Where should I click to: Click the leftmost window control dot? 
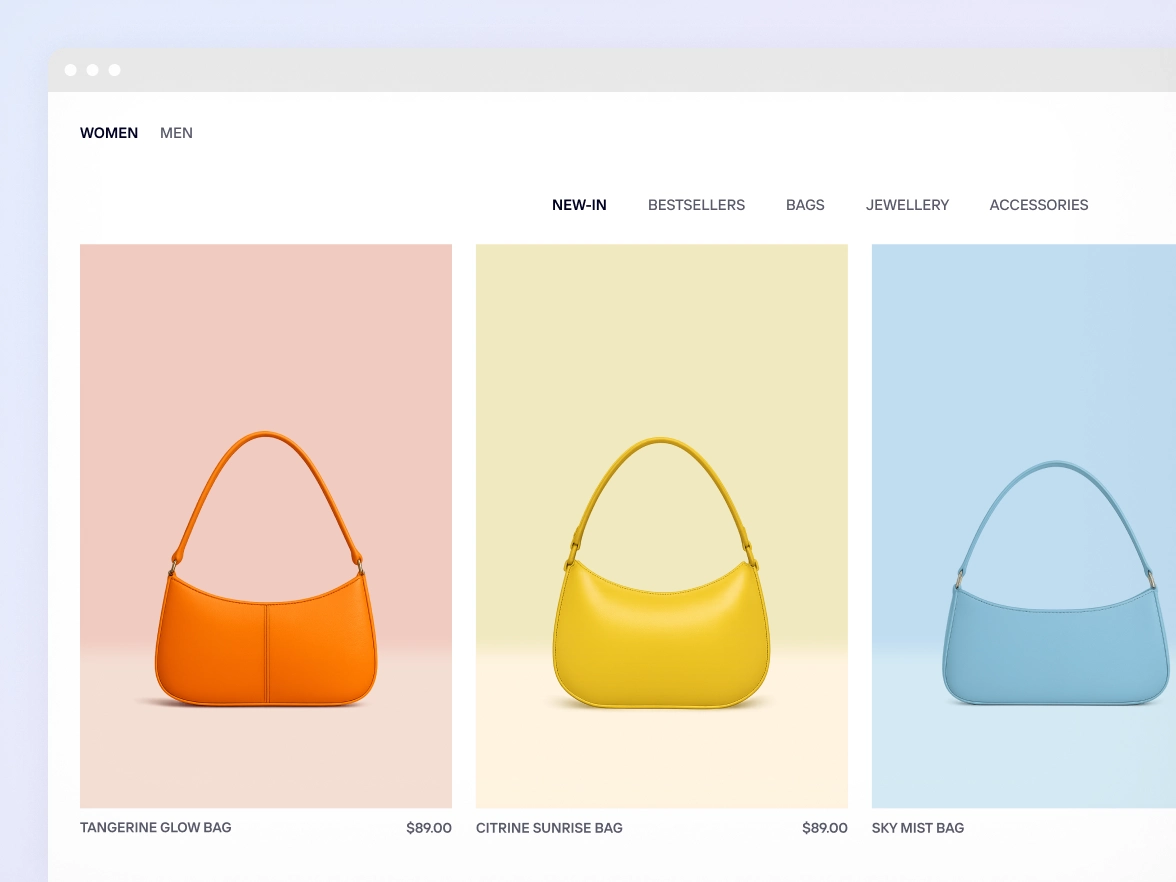tap(70, 70)
